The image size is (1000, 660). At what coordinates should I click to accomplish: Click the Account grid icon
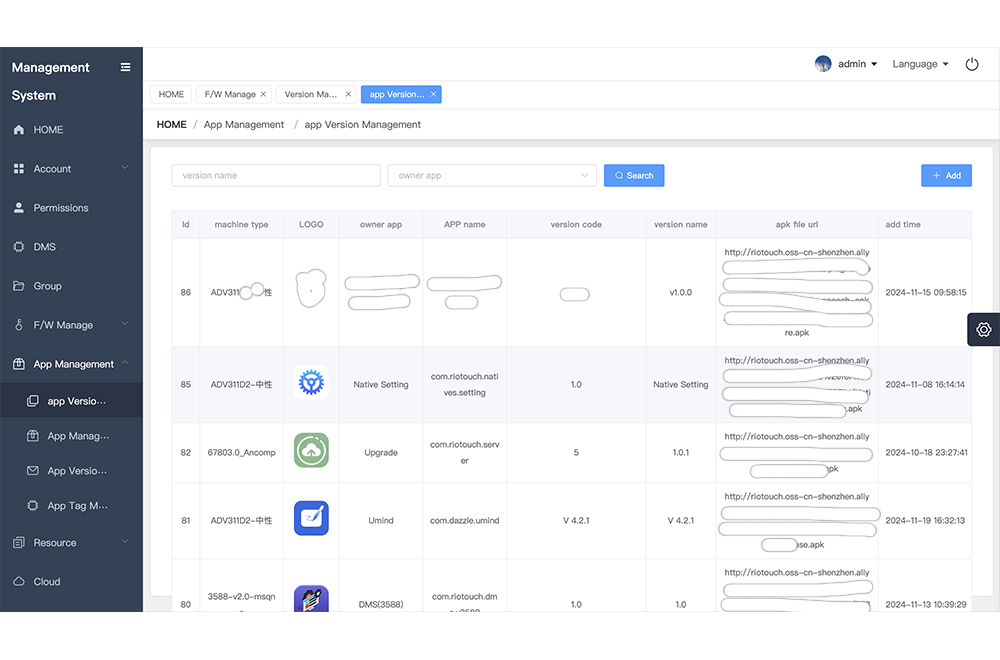[19, 168]
